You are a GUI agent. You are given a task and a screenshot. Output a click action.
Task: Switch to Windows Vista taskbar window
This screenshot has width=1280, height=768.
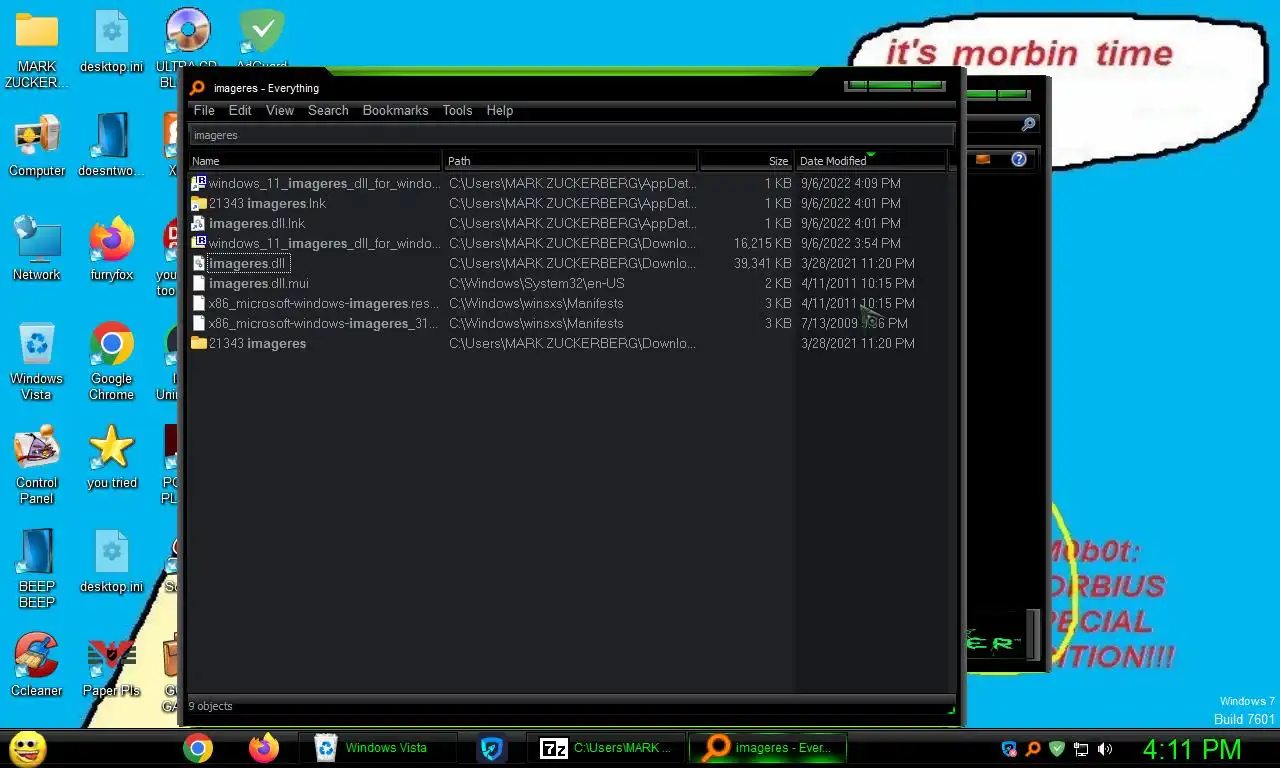pyautogui.click(x=377, y=748)
